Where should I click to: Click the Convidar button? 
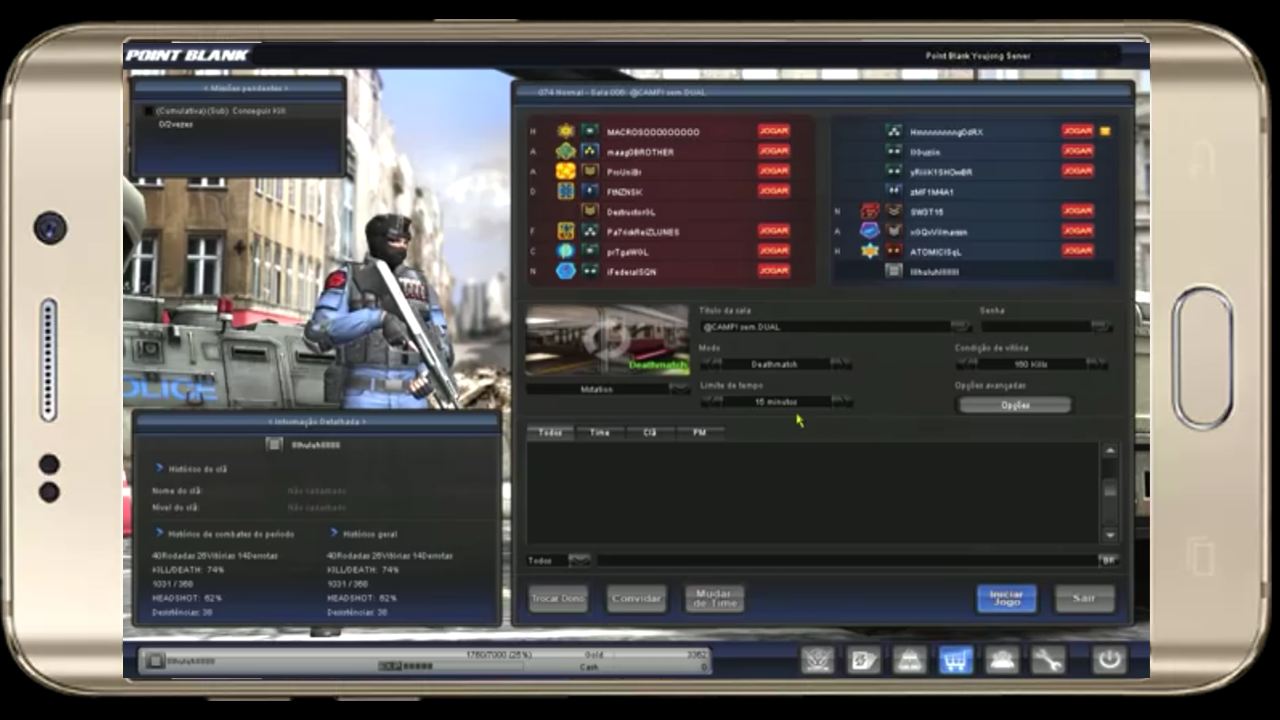click(x=636, y=598)
